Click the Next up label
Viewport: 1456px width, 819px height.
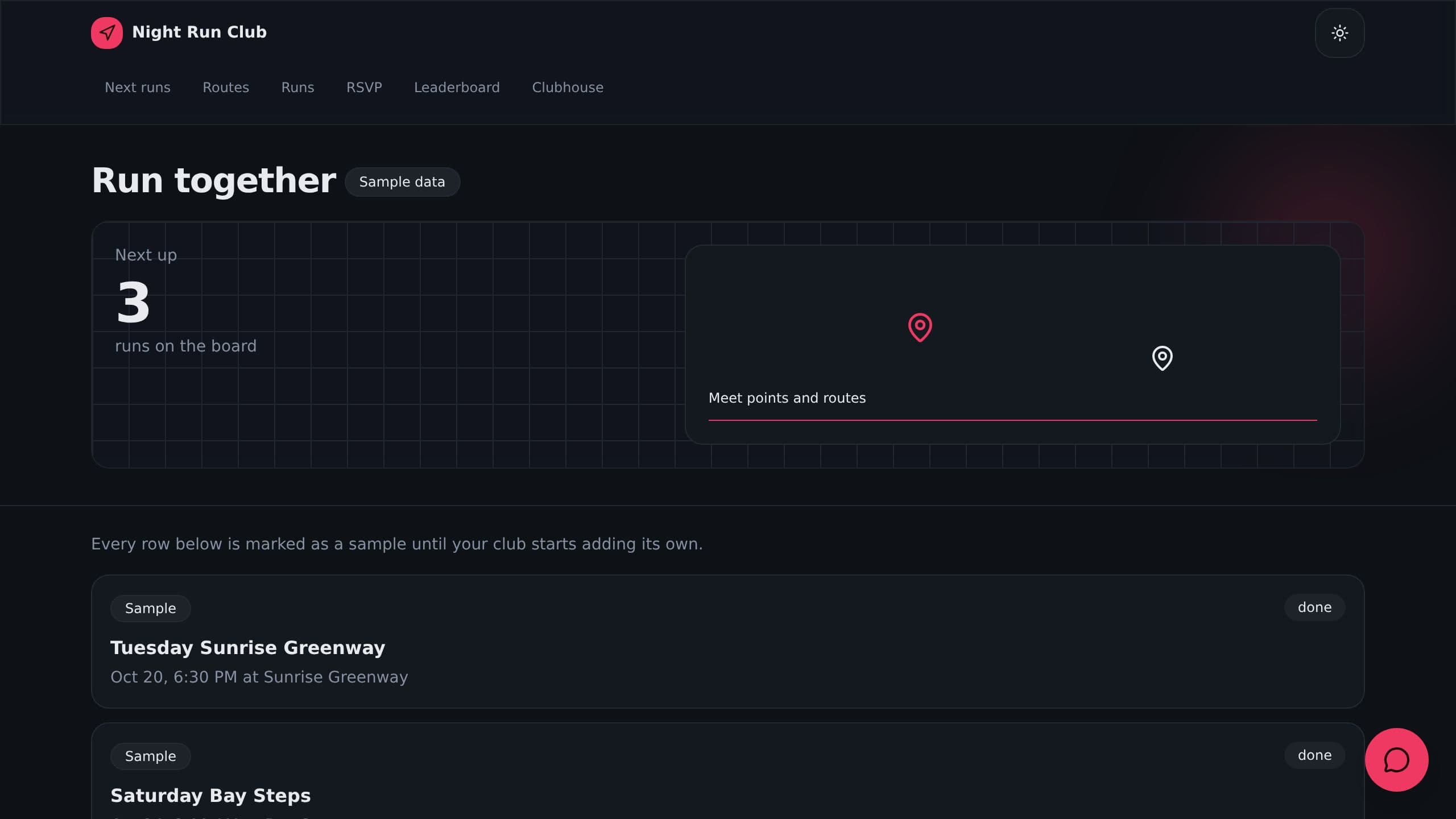[x=146, y=255]
